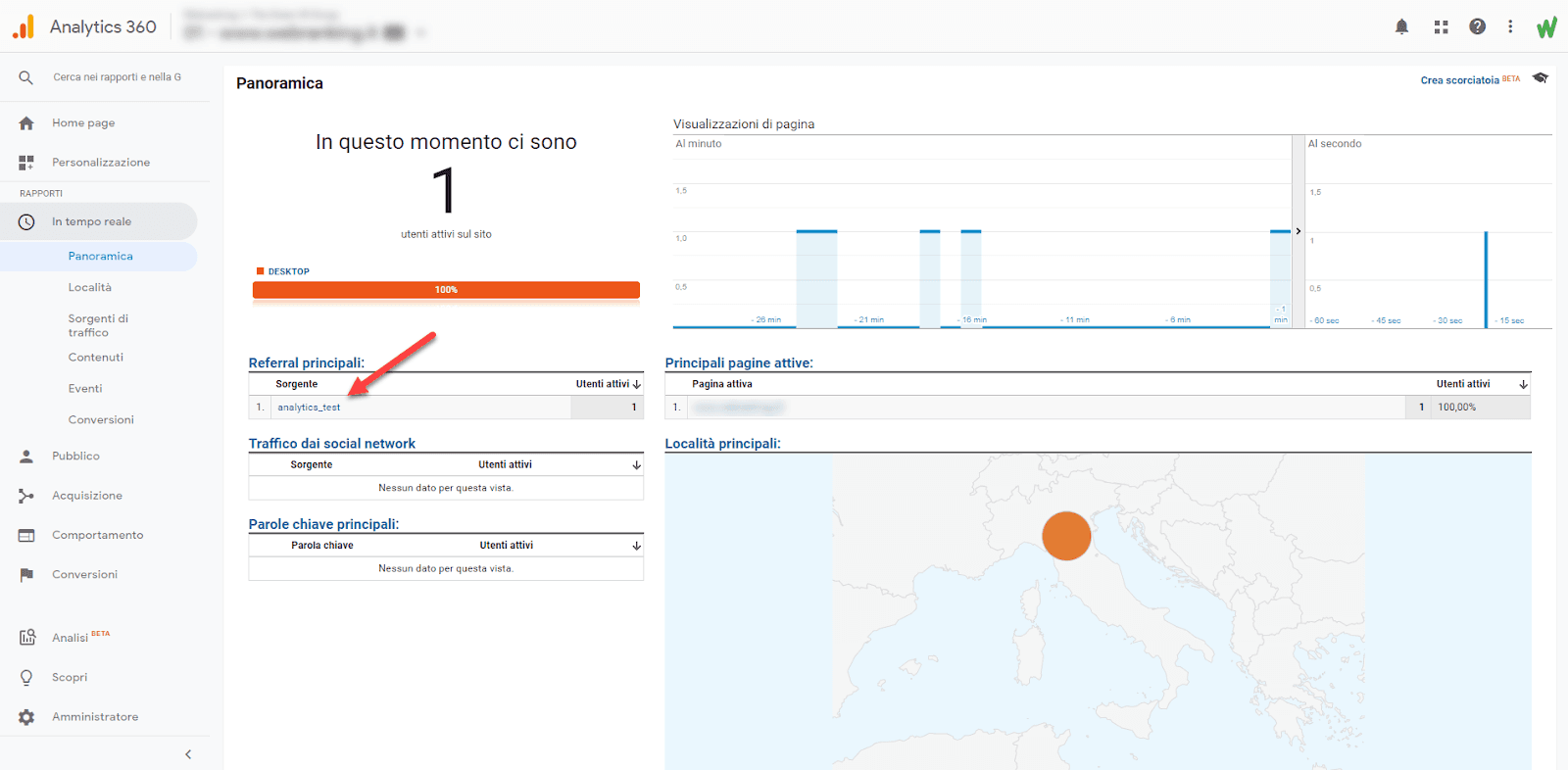Viewport: 1568px width, 770px height.
Task: Open the analytics_test referral source link
Action: (309, 408)
